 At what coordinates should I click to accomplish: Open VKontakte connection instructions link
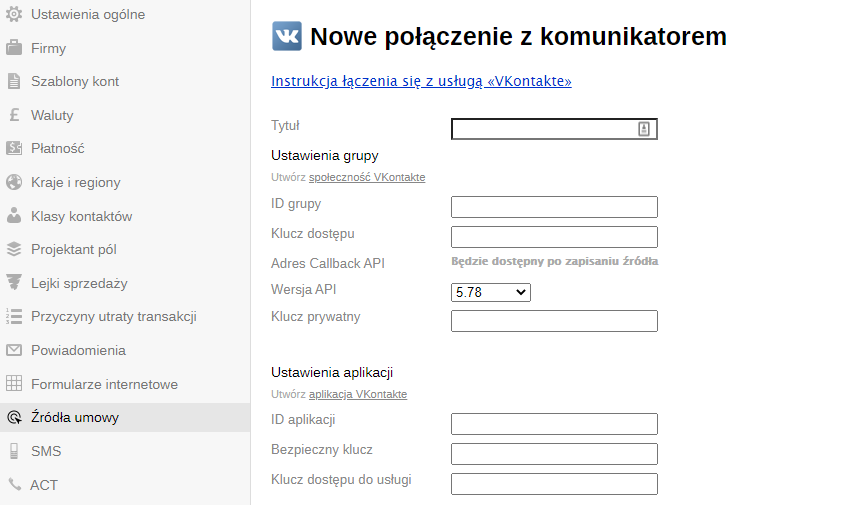pyautogui.click(x=421, y=81)
